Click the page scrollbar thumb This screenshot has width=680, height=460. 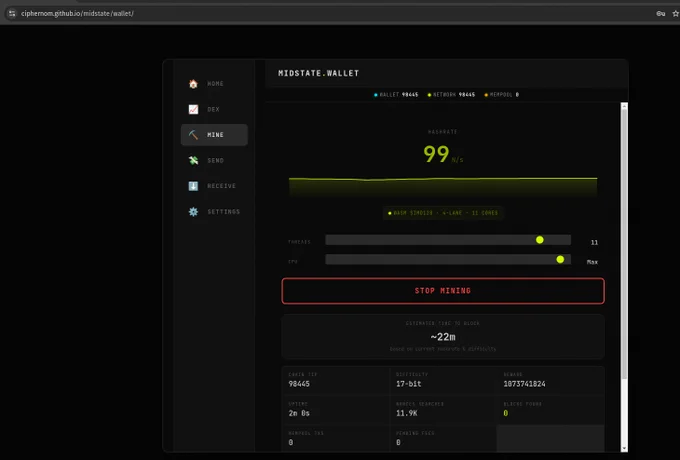624,244
